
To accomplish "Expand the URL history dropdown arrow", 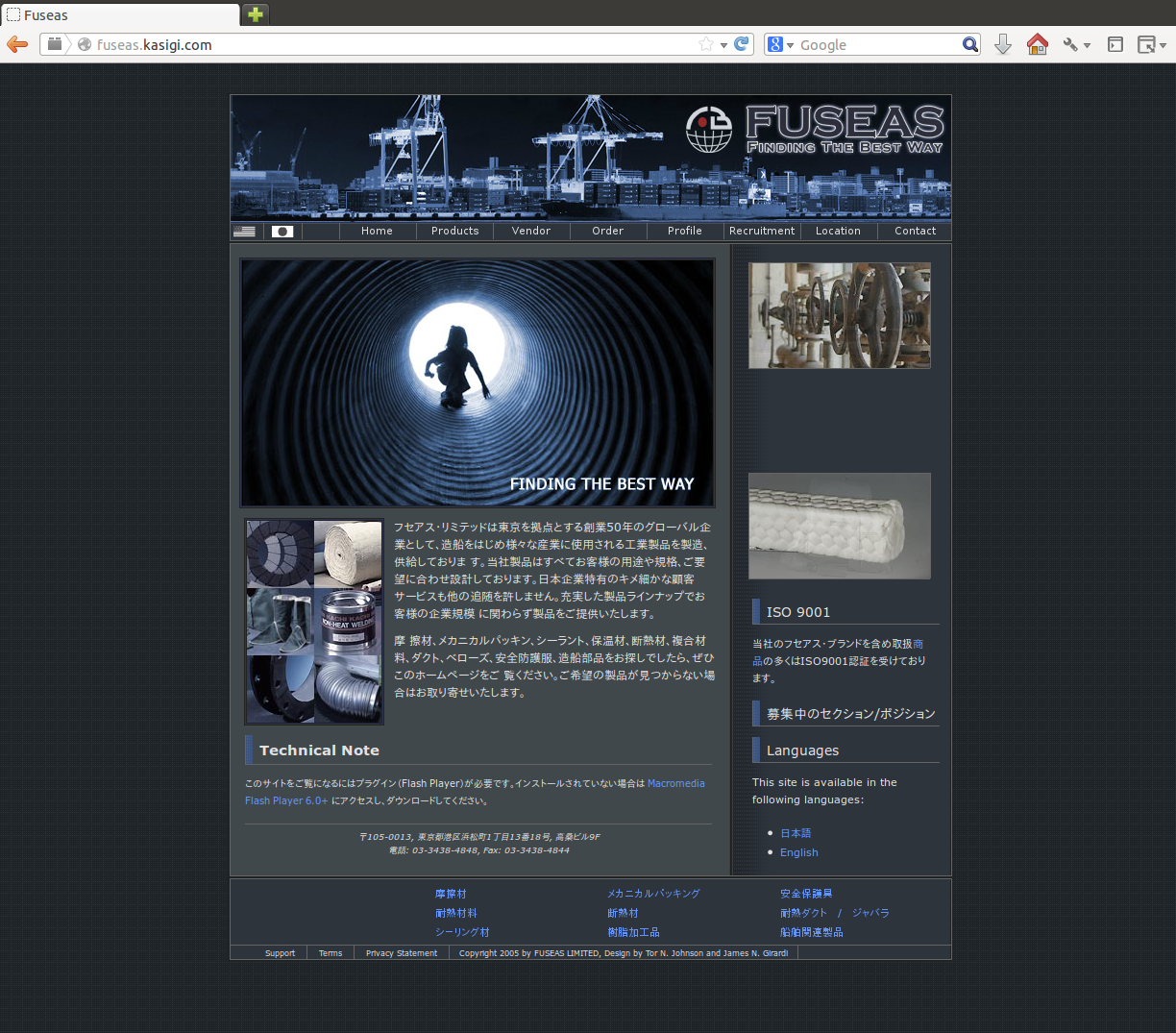I will click(x=723, y=45).
